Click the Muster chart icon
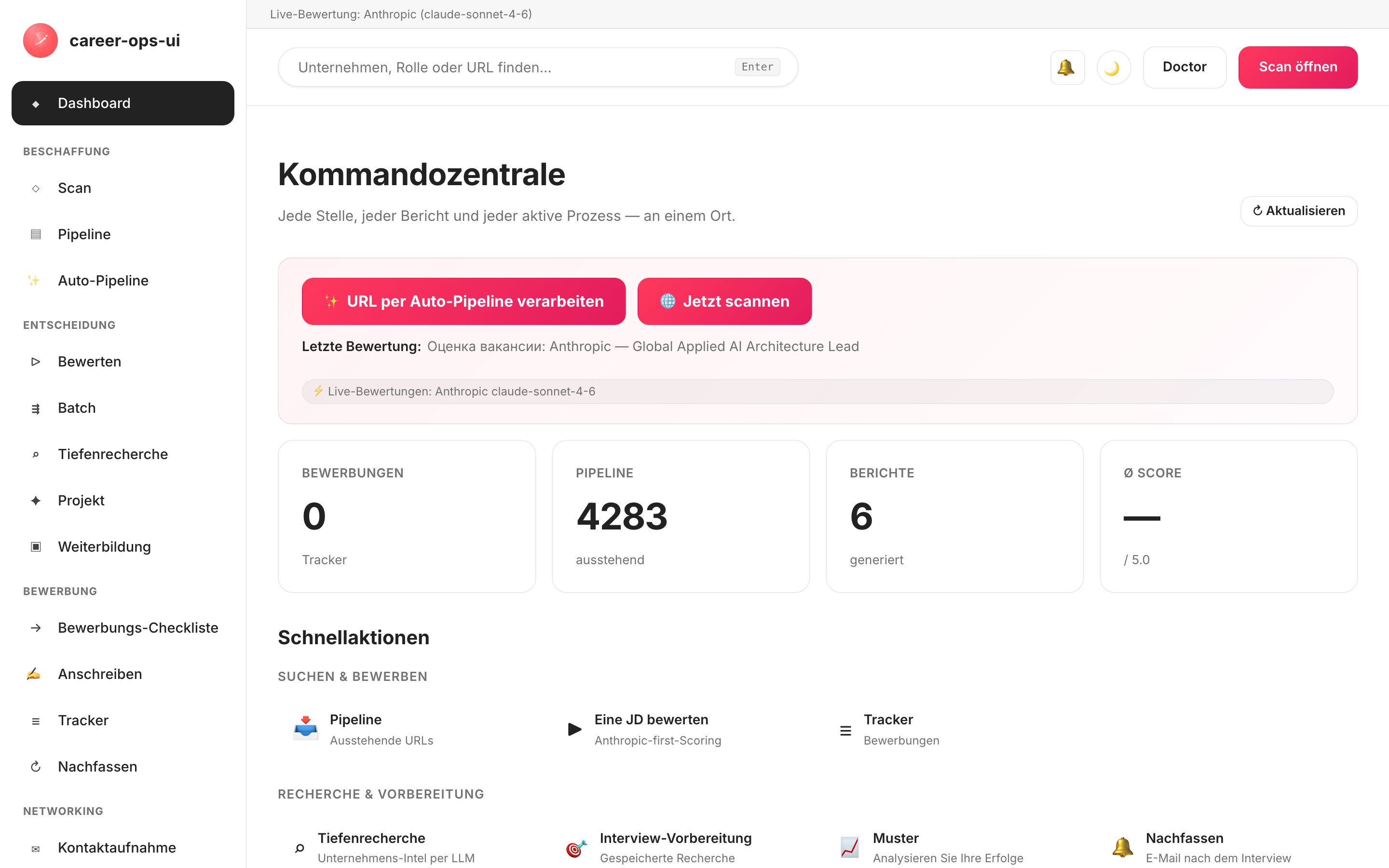Viewport: 1389px width, 868px height. tap(849, 847)
